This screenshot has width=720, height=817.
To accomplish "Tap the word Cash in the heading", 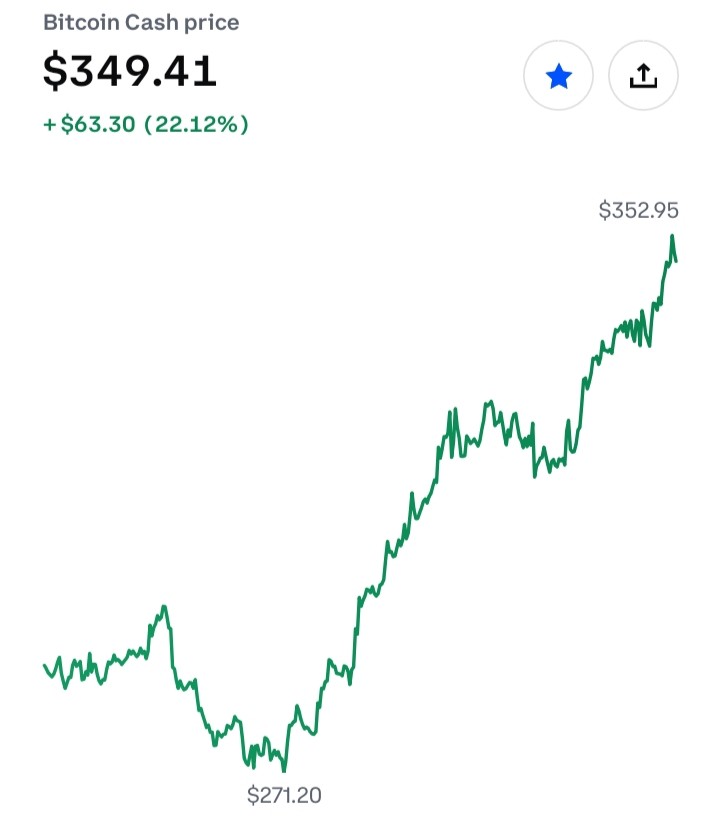I will [152, 22].
